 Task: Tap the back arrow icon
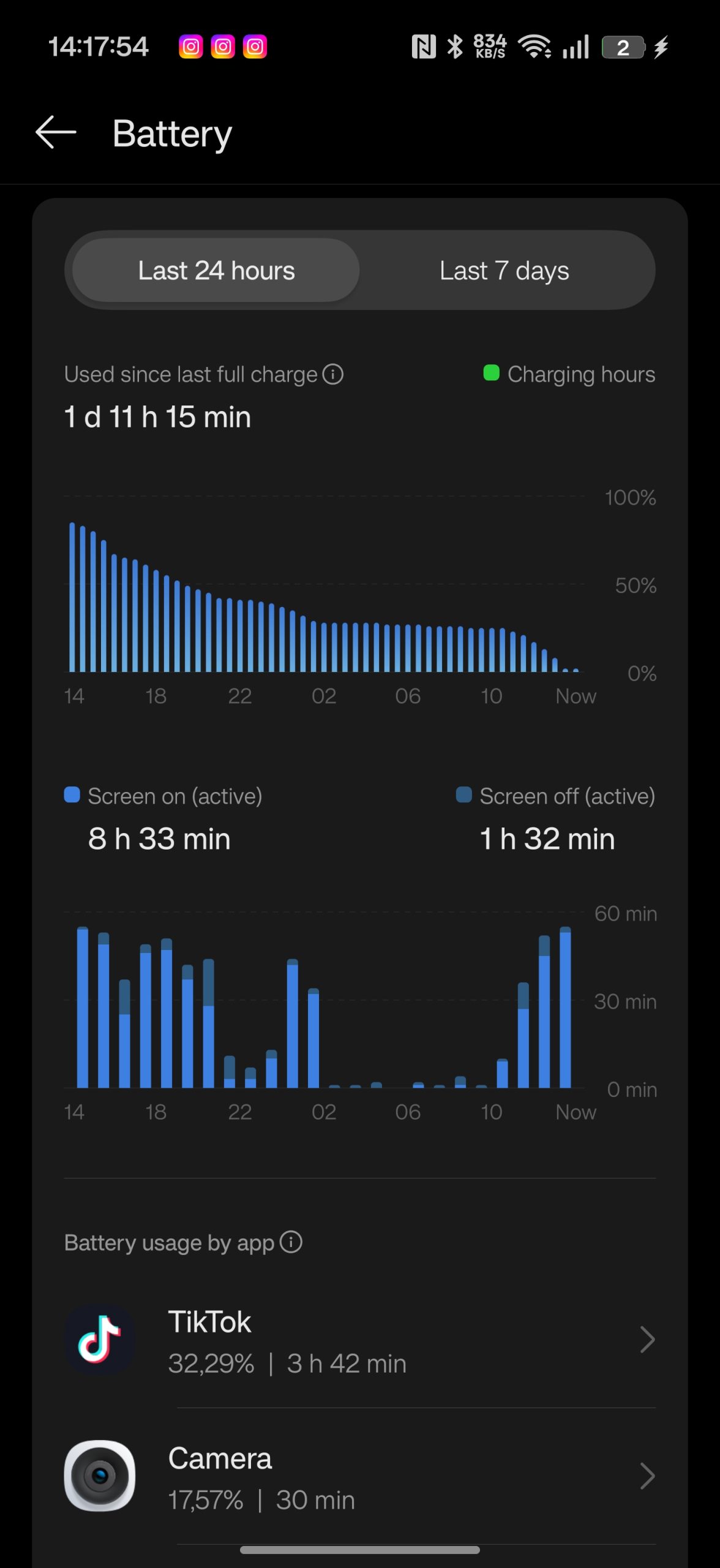pos(56,132)
